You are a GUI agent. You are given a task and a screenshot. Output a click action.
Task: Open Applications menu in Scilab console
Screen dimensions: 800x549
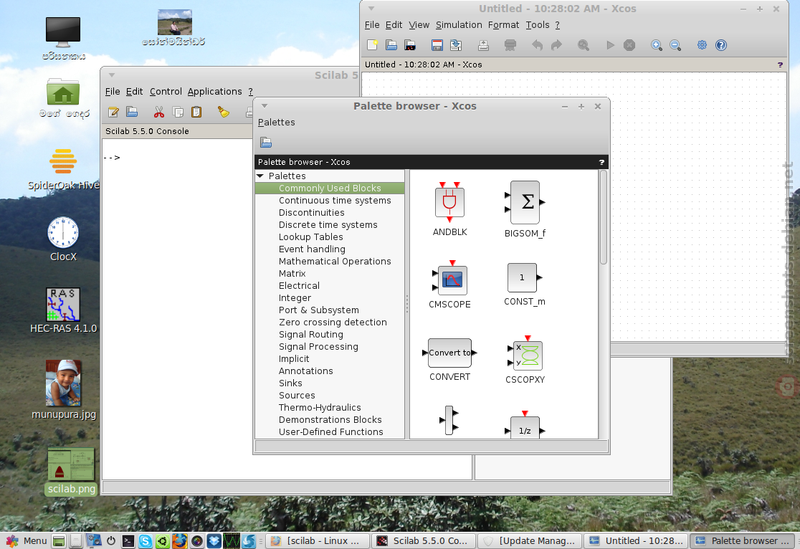(214, 91)
